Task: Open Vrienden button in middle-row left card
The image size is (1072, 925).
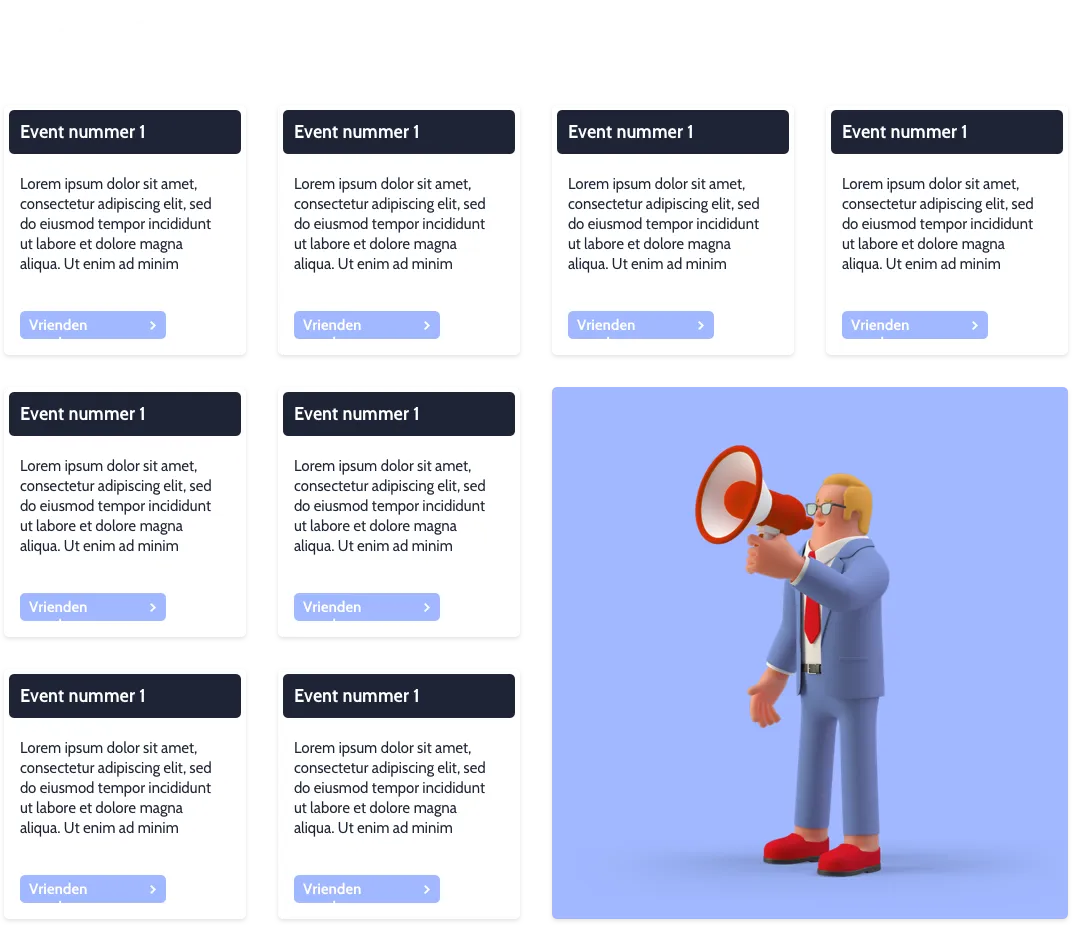Action: click(x=93, y=607)
